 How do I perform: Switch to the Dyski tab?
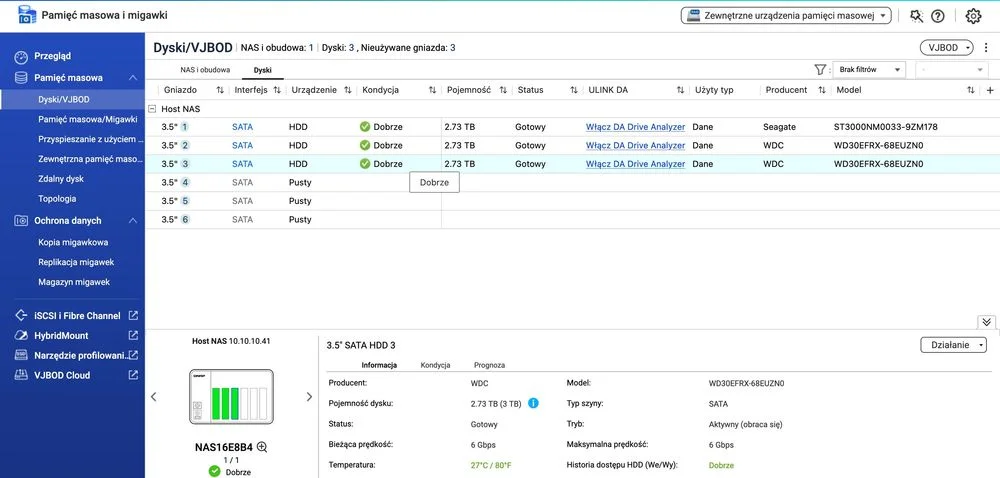(263, 70)
